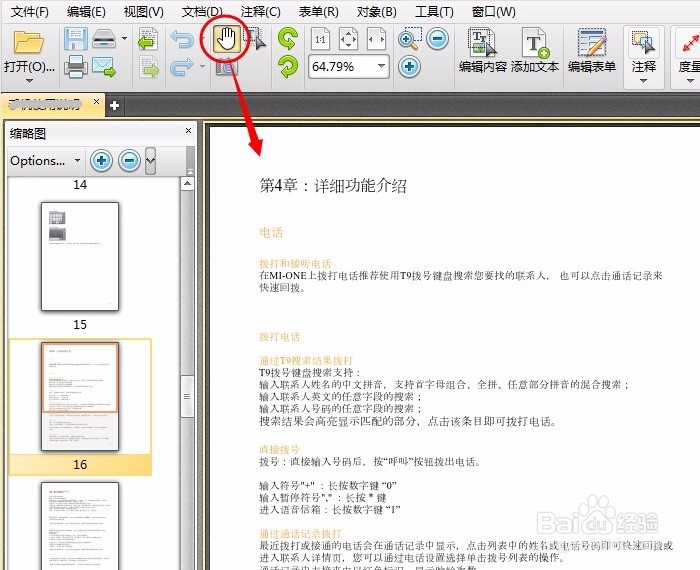Open a file with the folder icon
700x570 pixels.
click(29, 43)
